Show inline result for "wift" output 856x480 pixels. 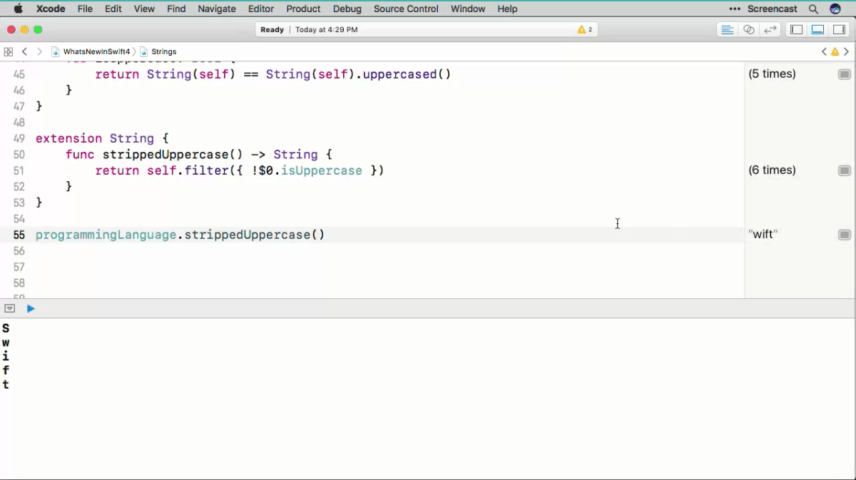[845, 235]
